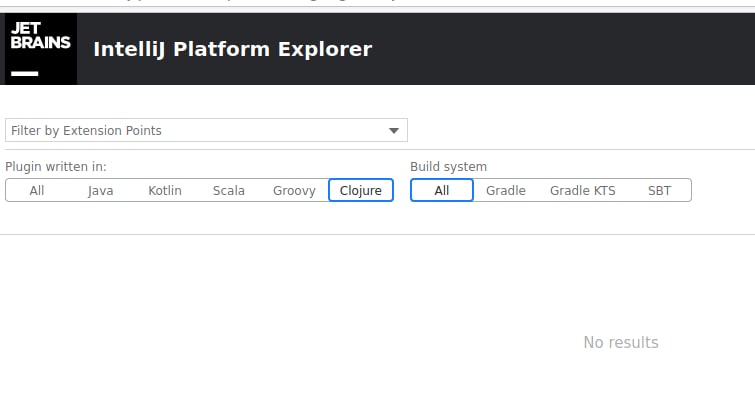The image size is (755, 406).
Task: Click the IntelliJ Platform Explorer title
Action: pos(233,49)
